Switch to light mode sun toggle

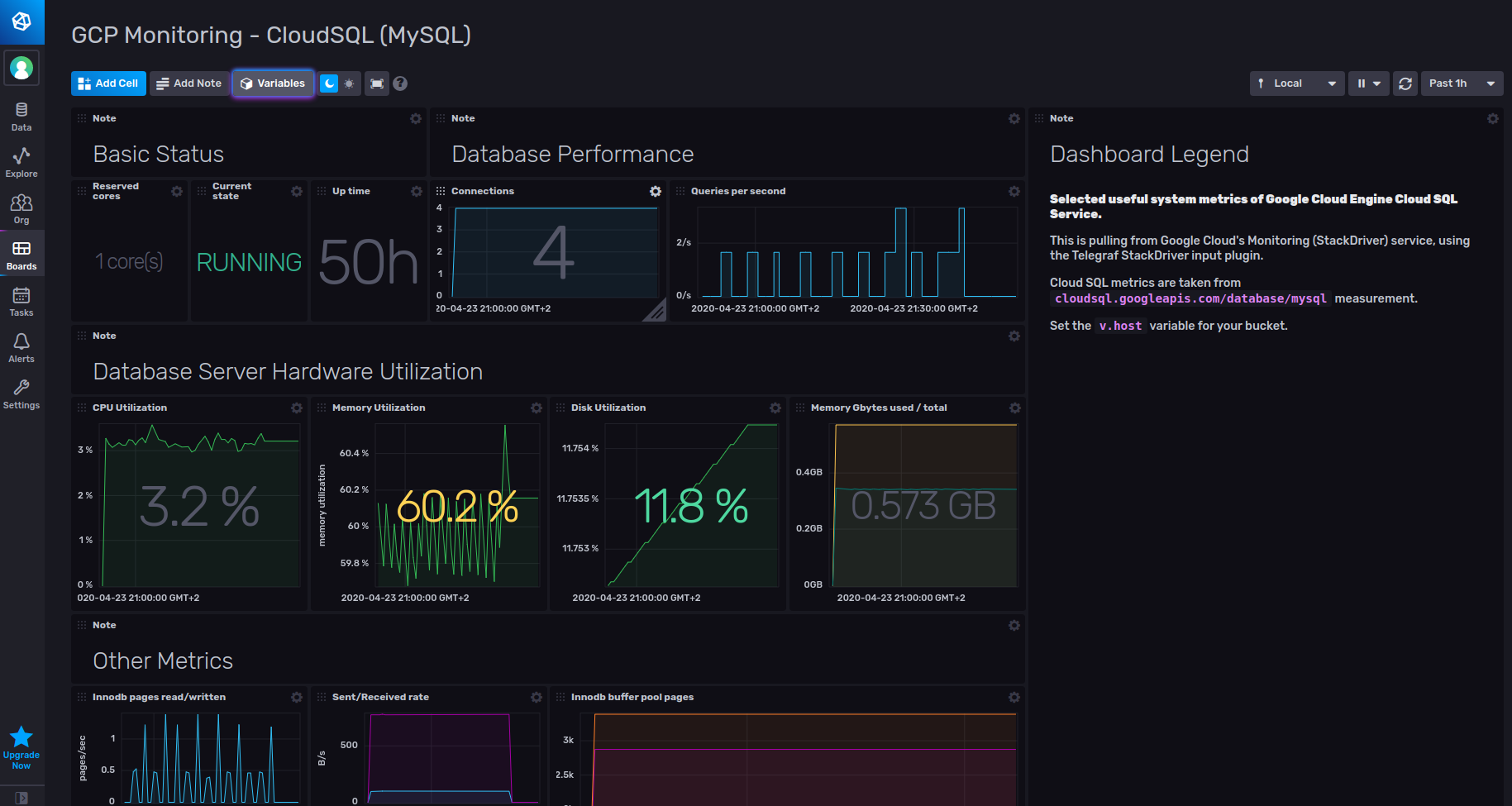click(350, 83)
